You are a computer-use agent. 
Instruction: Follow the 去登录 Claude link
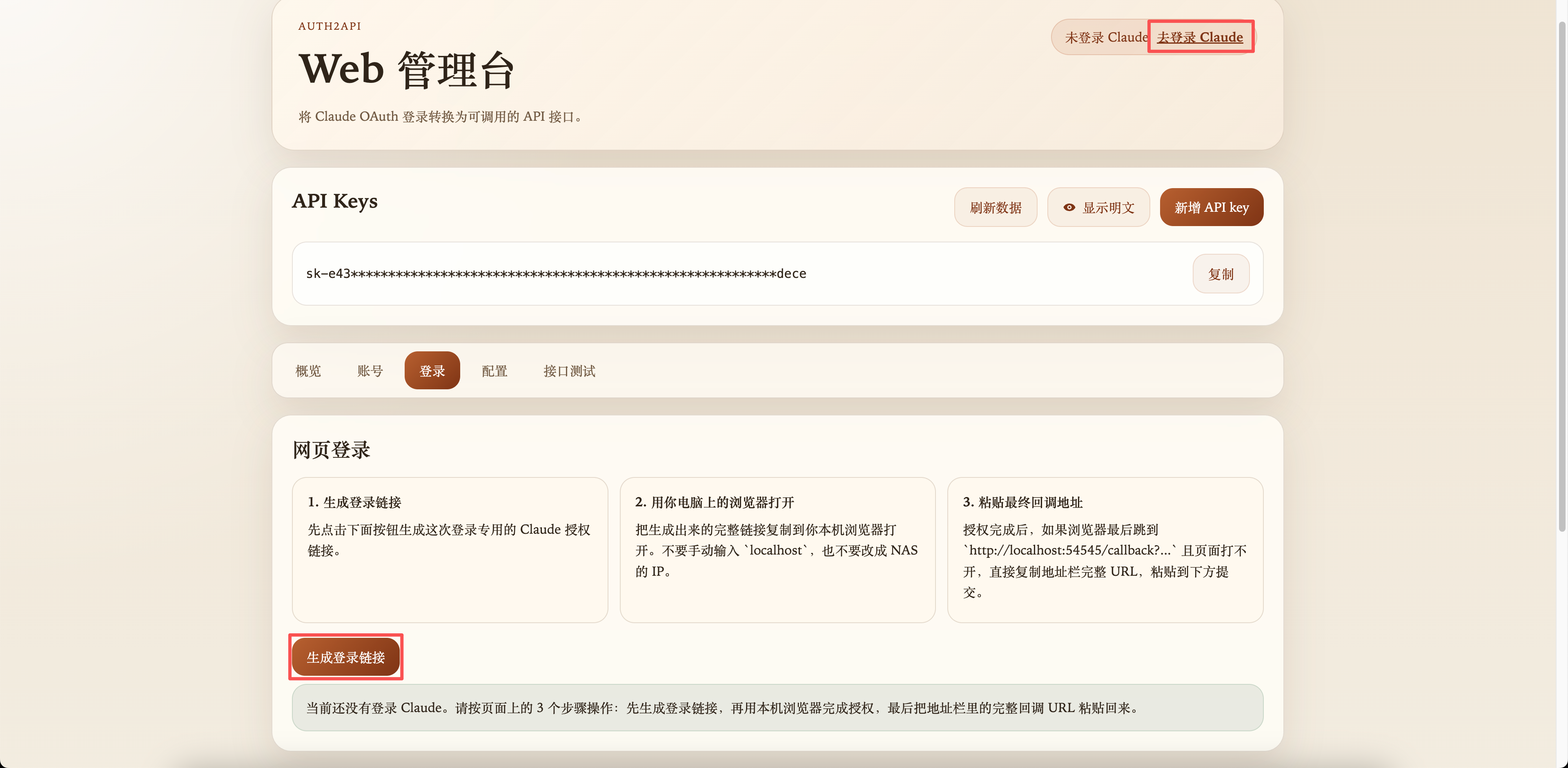pyautogui.click(x=1200, y=37)
